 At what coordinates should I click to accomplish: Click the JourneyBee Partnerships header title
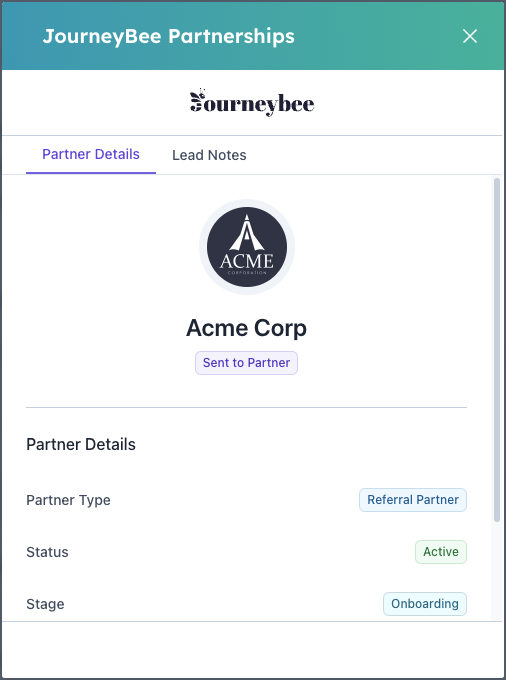(169, 36)
